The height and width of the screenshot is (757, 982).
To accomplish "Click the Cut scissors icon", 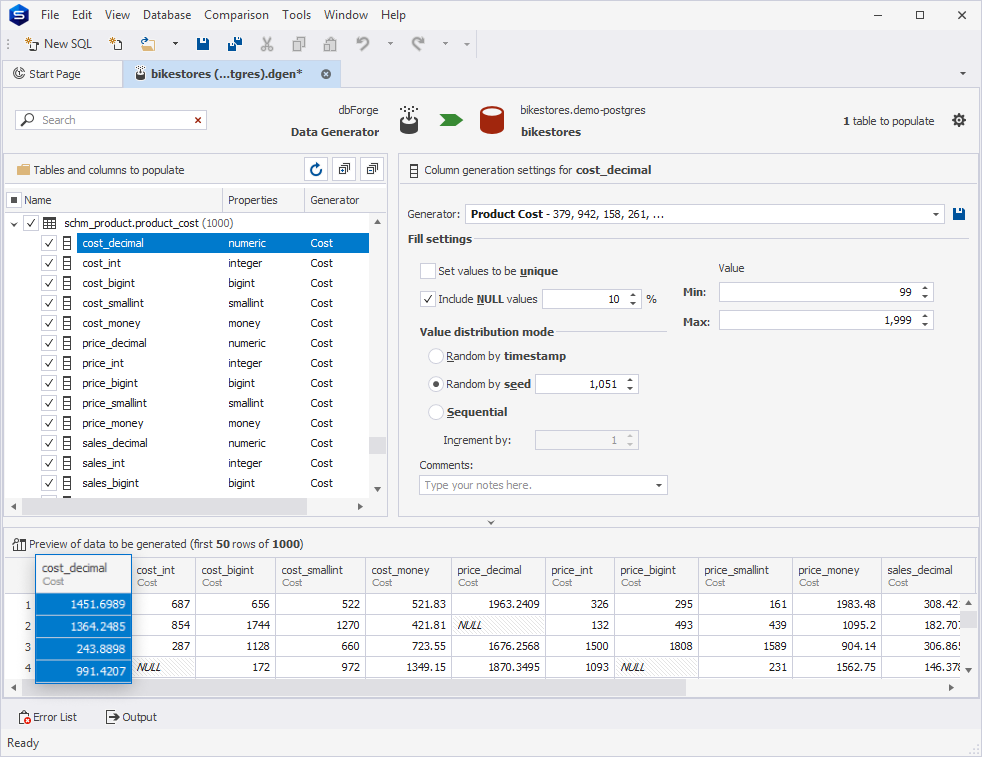I will 267,44.
